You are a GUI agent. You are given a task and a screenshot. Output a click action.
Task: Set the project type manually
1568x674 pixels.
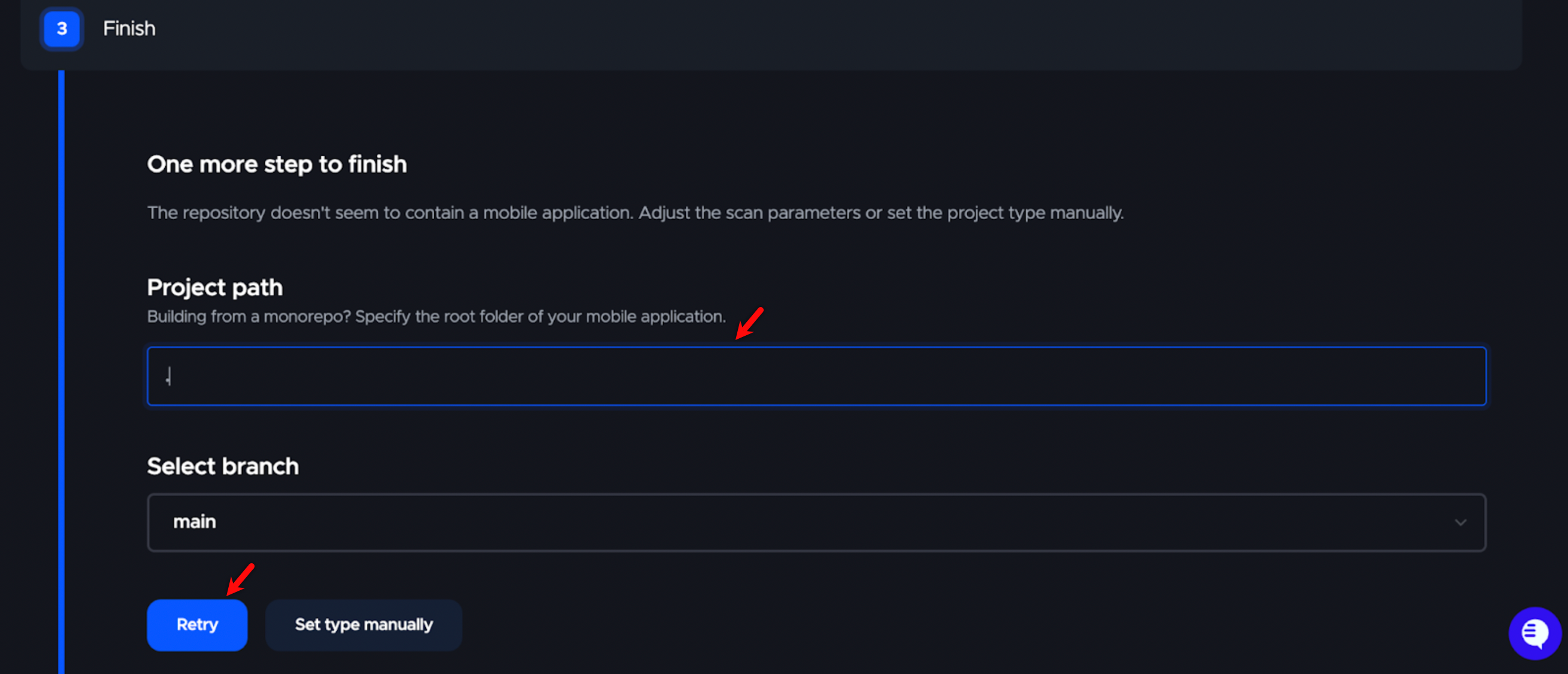363,625
